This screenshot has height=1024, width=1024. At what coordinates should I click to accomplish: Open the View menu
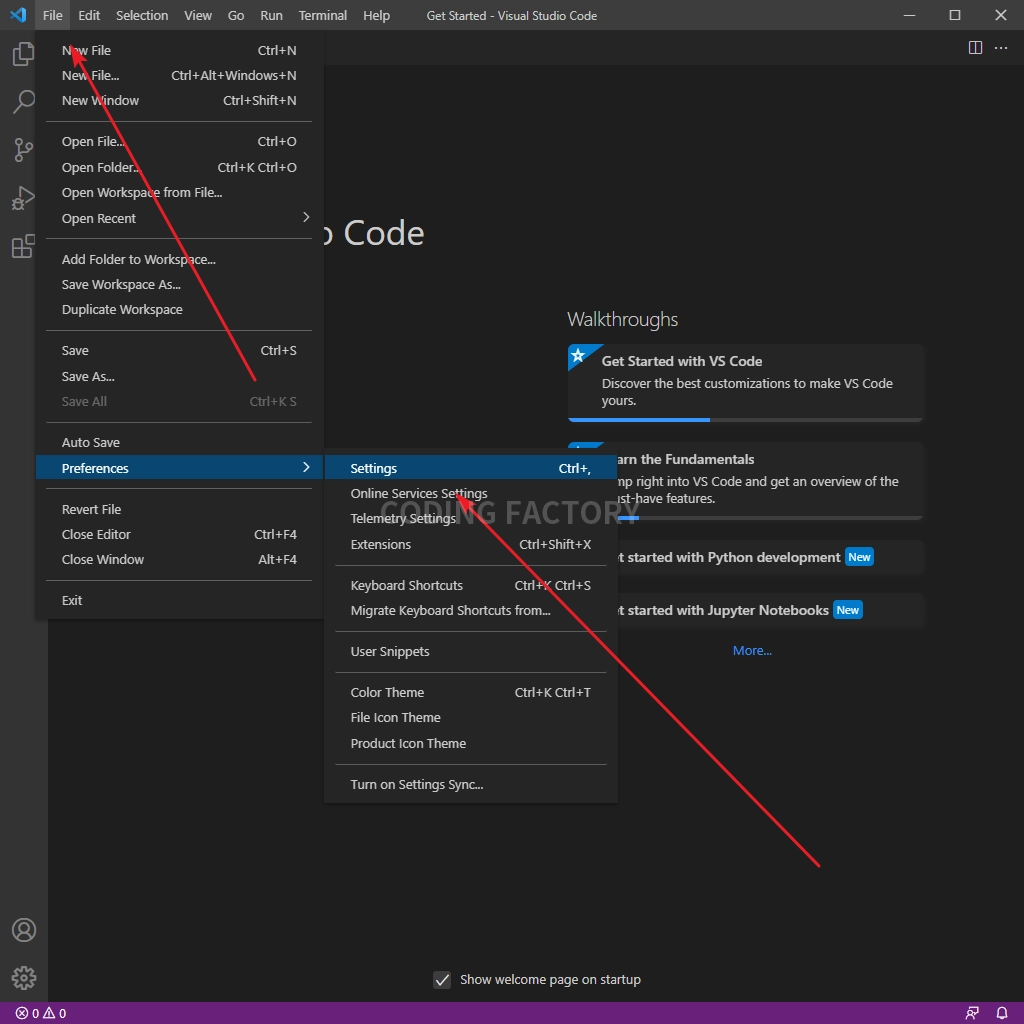pos(197,15)
